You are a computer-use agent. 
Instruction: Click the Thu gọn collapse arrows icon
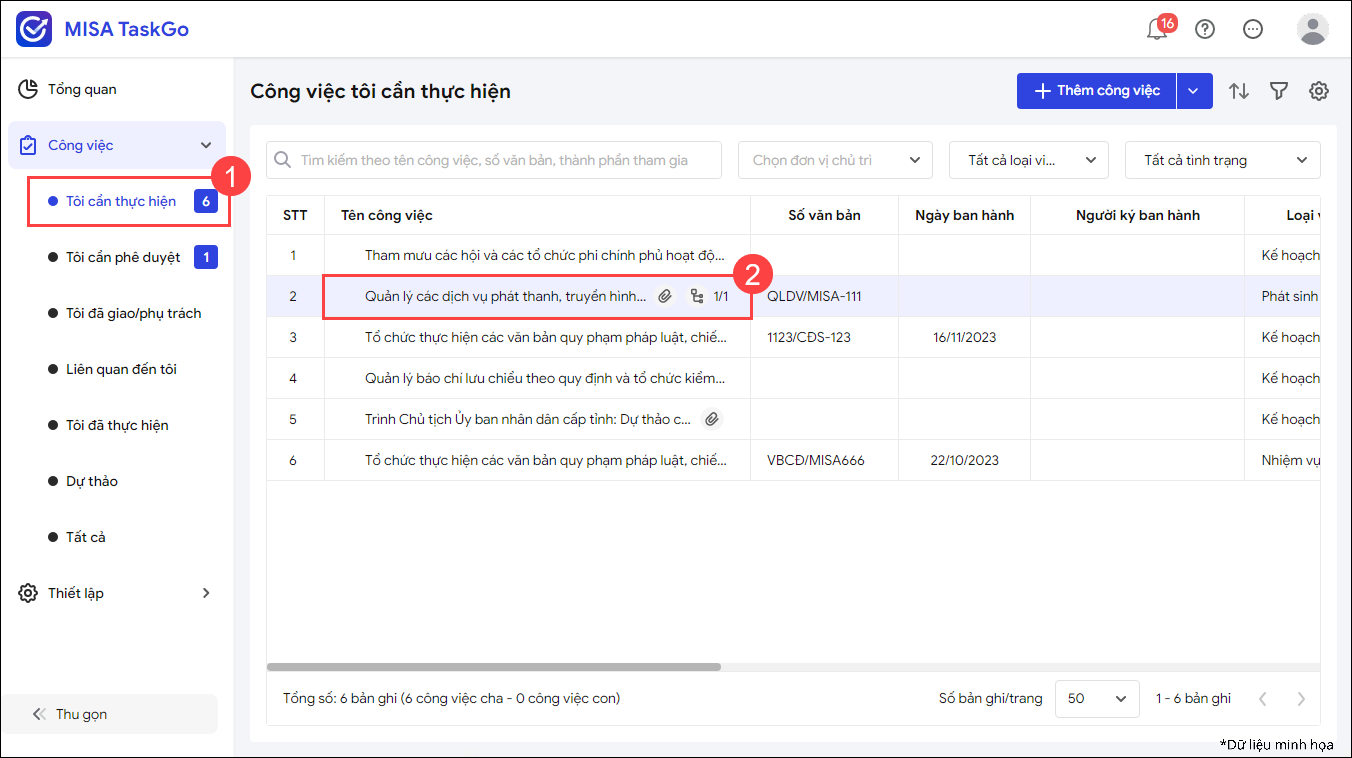click(39, 714)
